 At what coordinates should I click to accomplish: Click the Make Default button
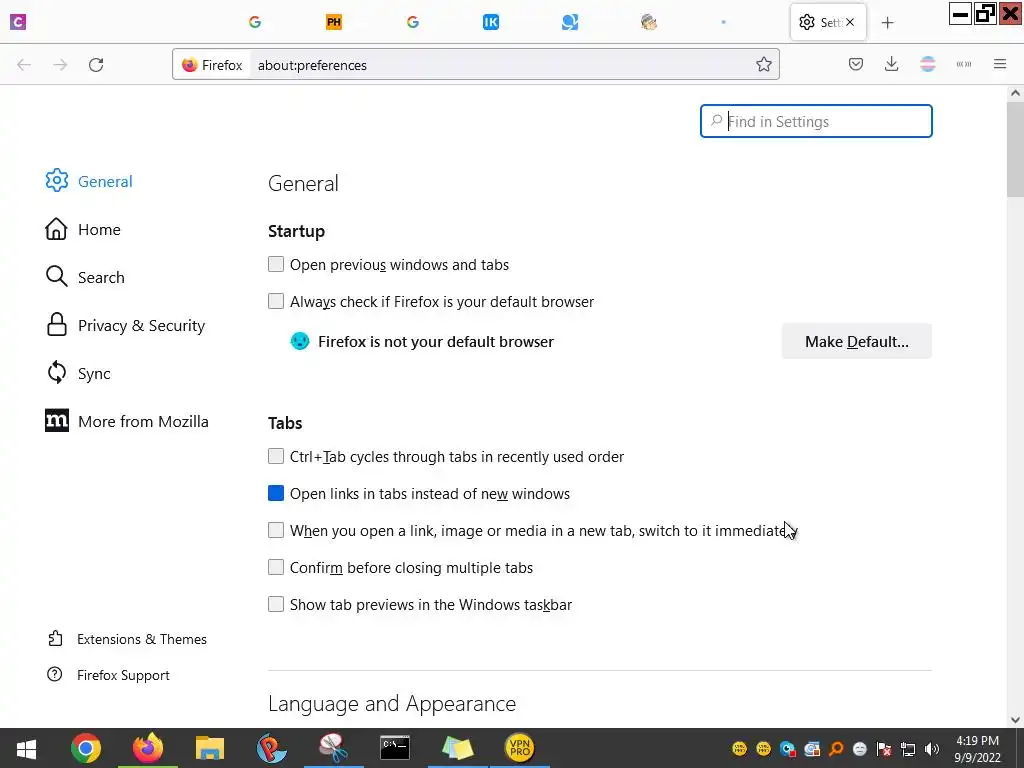tap(856, 342)
